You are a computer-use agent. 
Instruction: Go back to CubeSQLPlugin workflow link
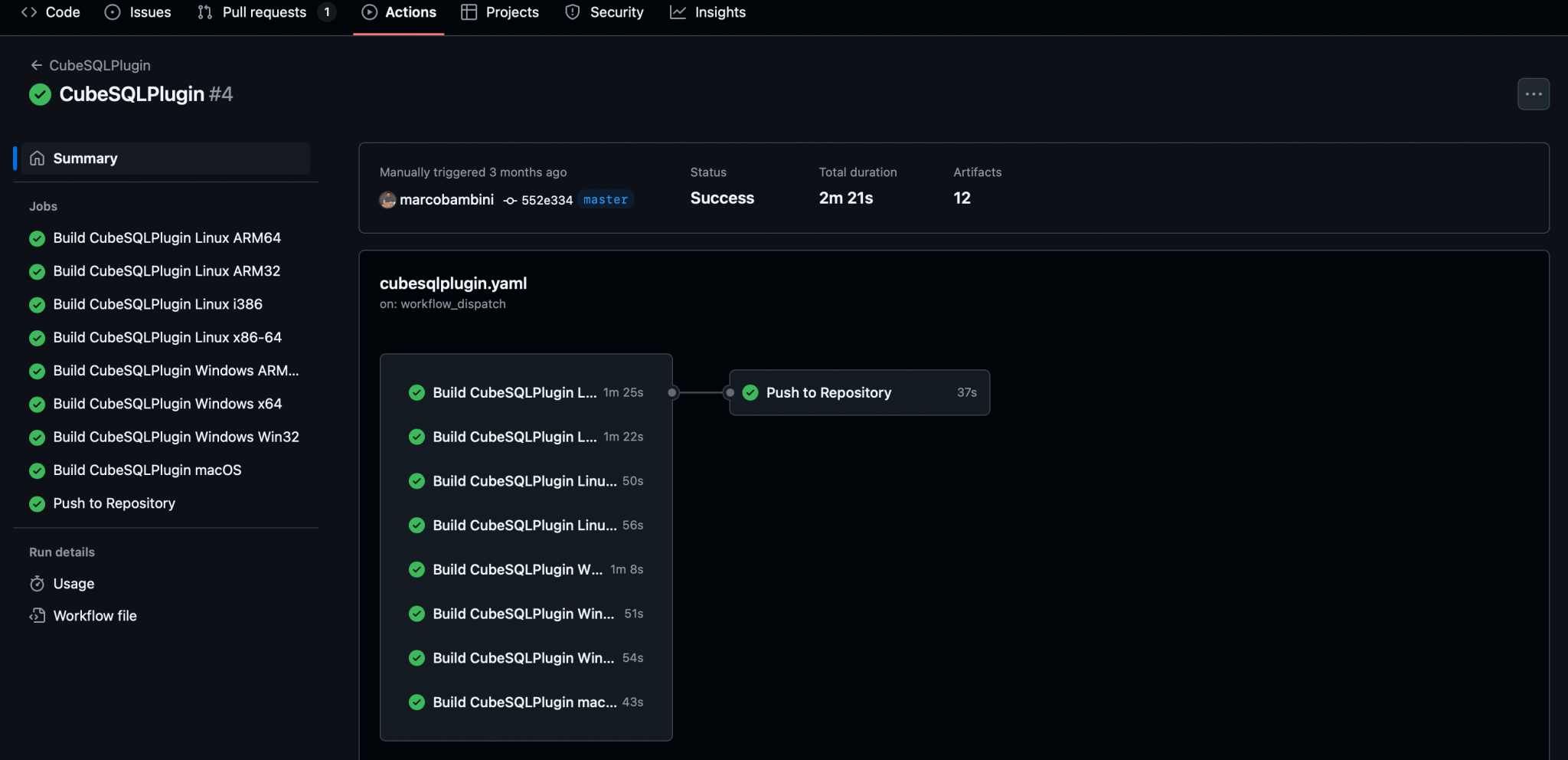100,65
